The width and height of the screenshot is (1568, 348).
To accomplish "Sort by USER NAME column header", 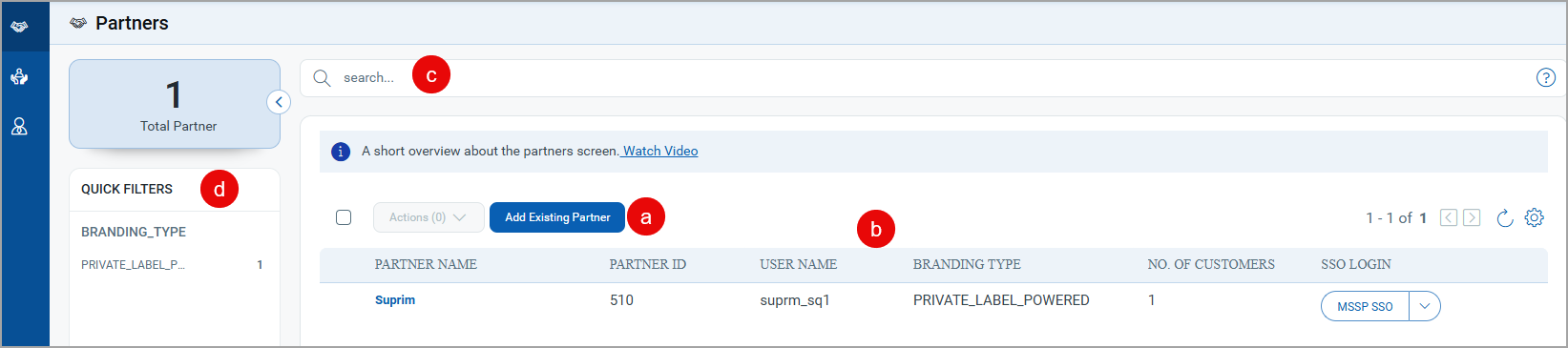I will pyautogui.click(x=799, y=264).
